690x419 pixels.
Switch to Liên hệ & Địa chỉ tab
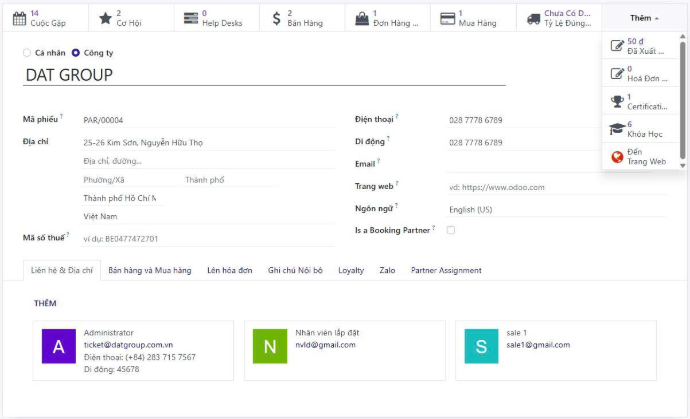coord(62,270)
